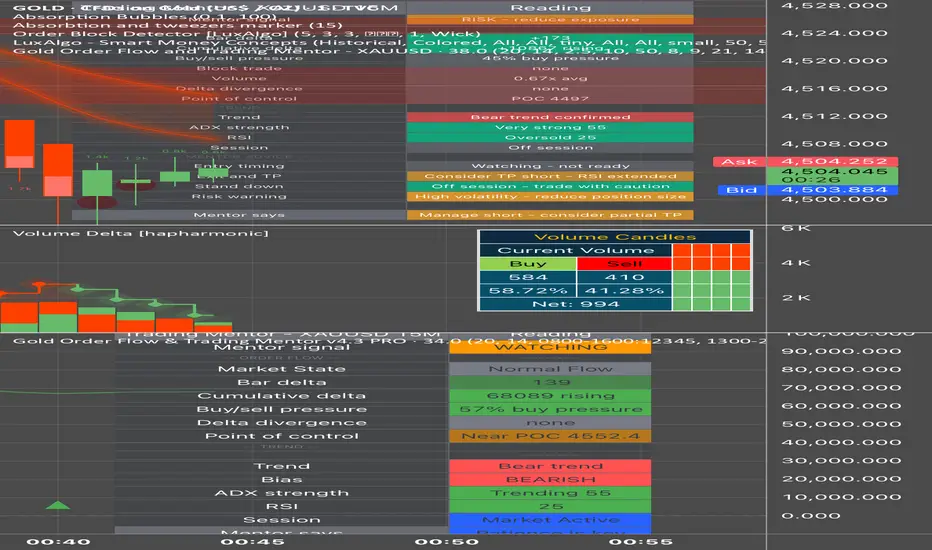Click the 41.28% sell percentage
Viewport: 932px width, 550px height.
[x=624, y=291]
